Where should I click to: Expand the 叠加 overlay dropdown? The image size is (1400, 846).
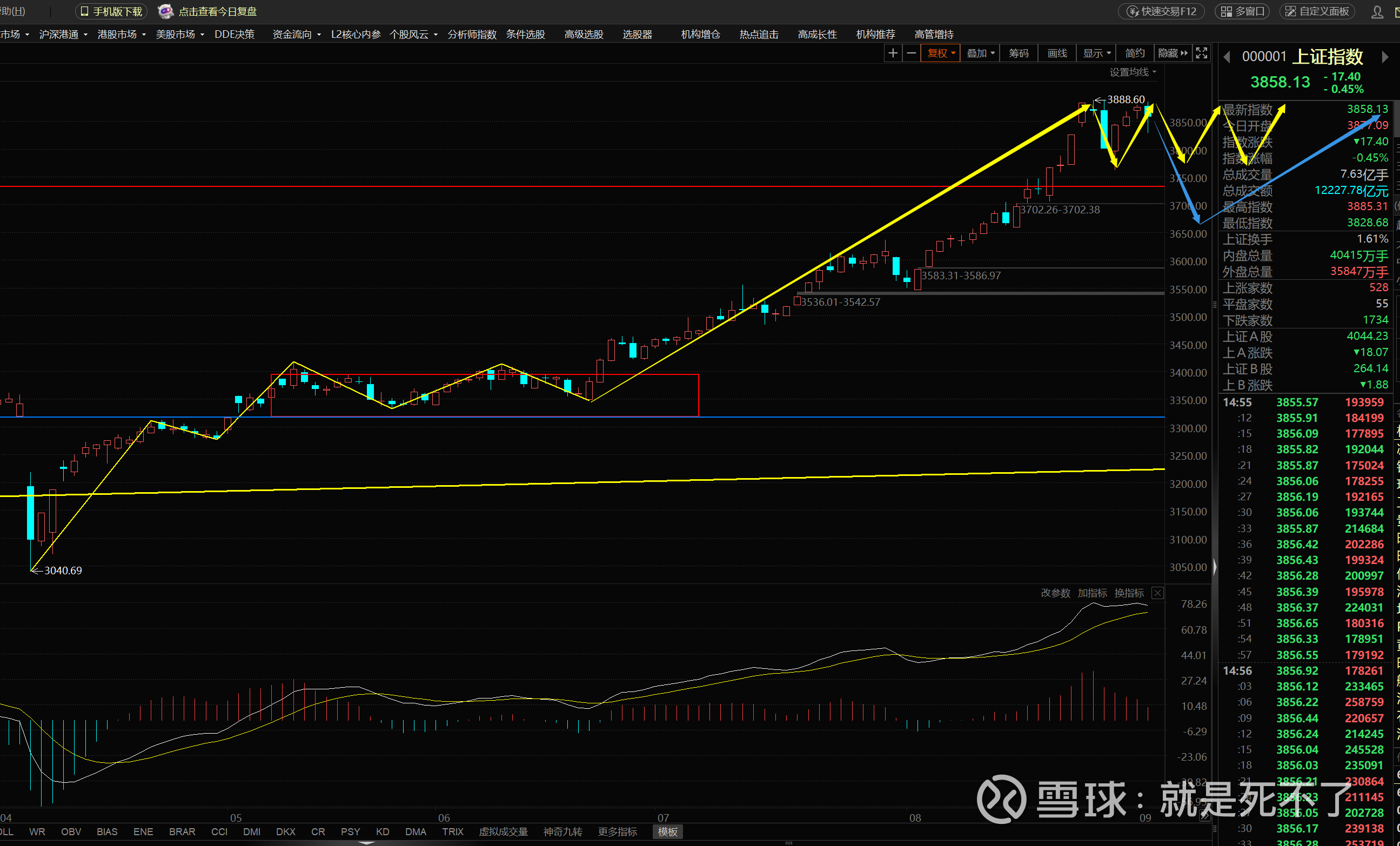click(980, 53)
